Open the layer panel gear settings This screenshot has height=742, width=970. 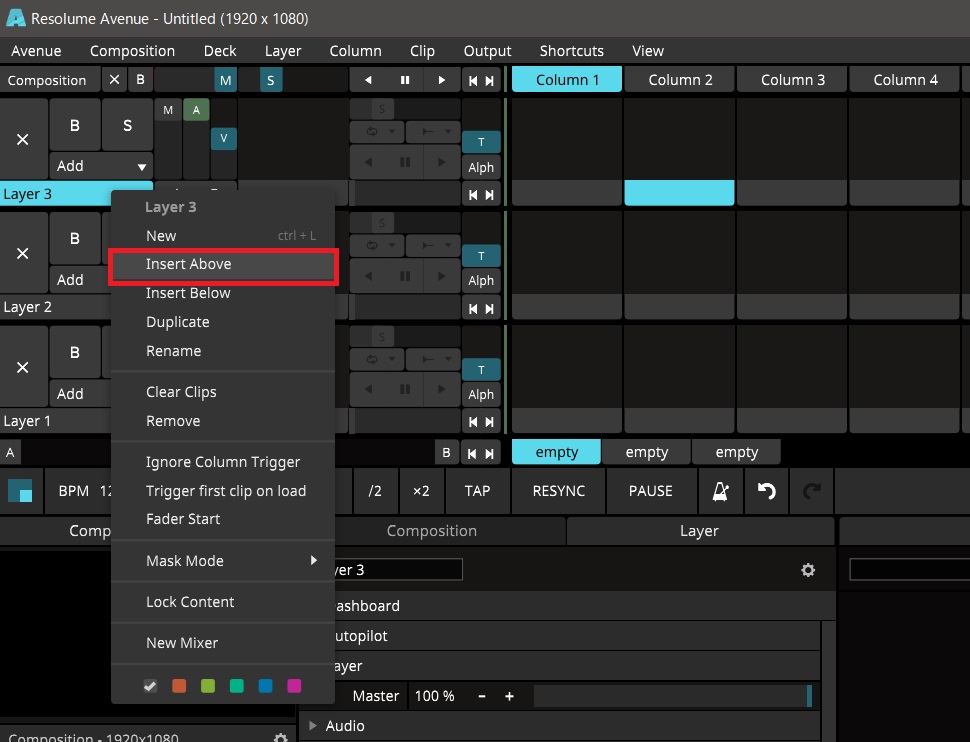coord(808,569)
